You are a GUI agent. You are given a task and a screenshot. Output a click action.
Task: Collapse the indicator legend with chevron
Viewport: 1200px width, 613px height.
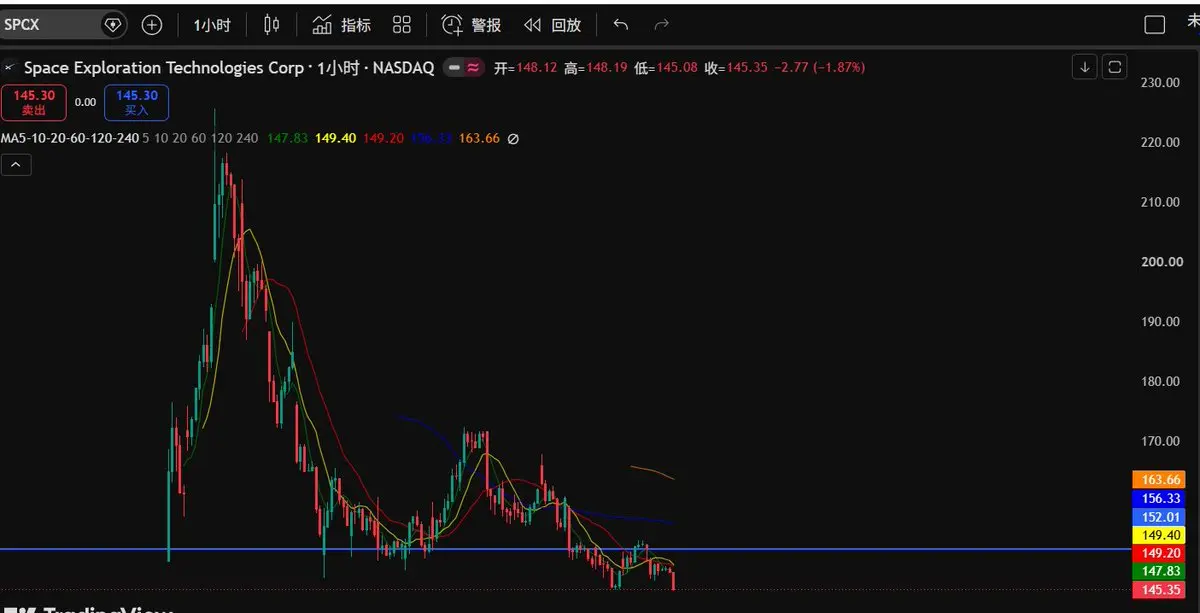[x=16, y=165]
